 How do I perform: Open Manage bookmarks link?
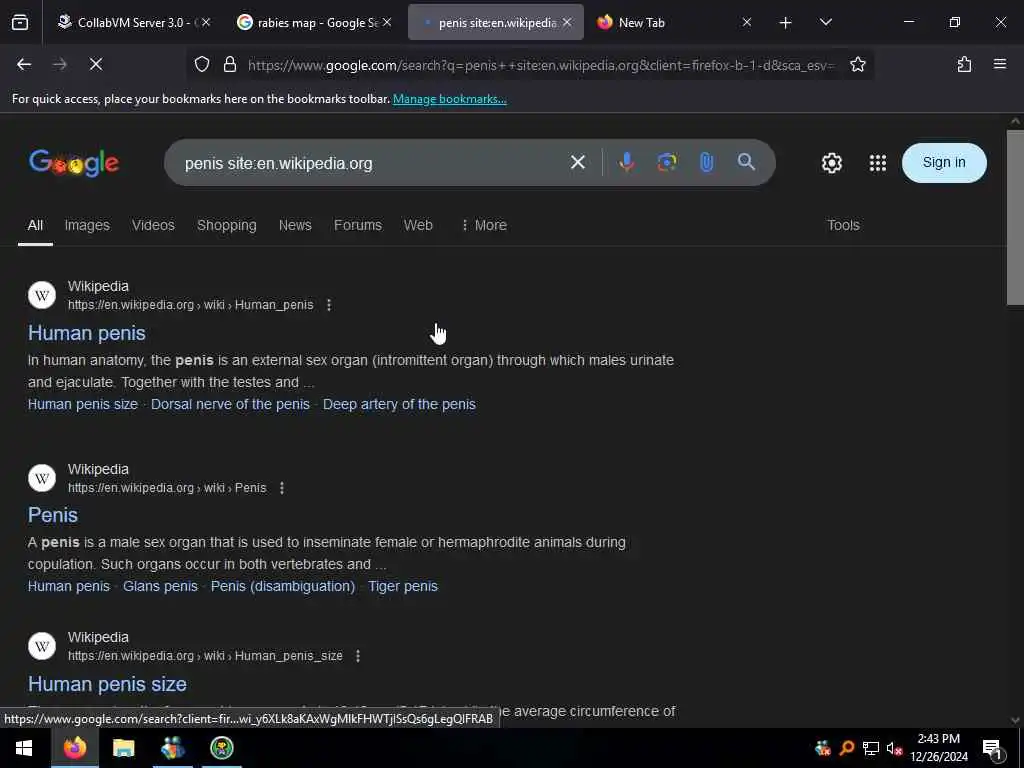tap(449, 99)
